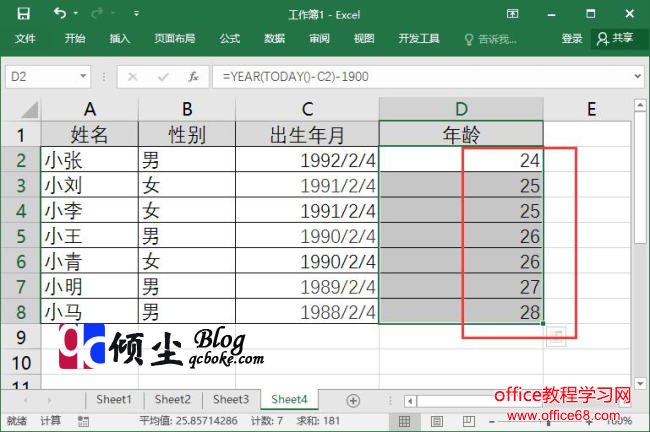This screenshot has width=650, height=432.
Task: Switch to the Sheet1 tab
Action: 114,400
